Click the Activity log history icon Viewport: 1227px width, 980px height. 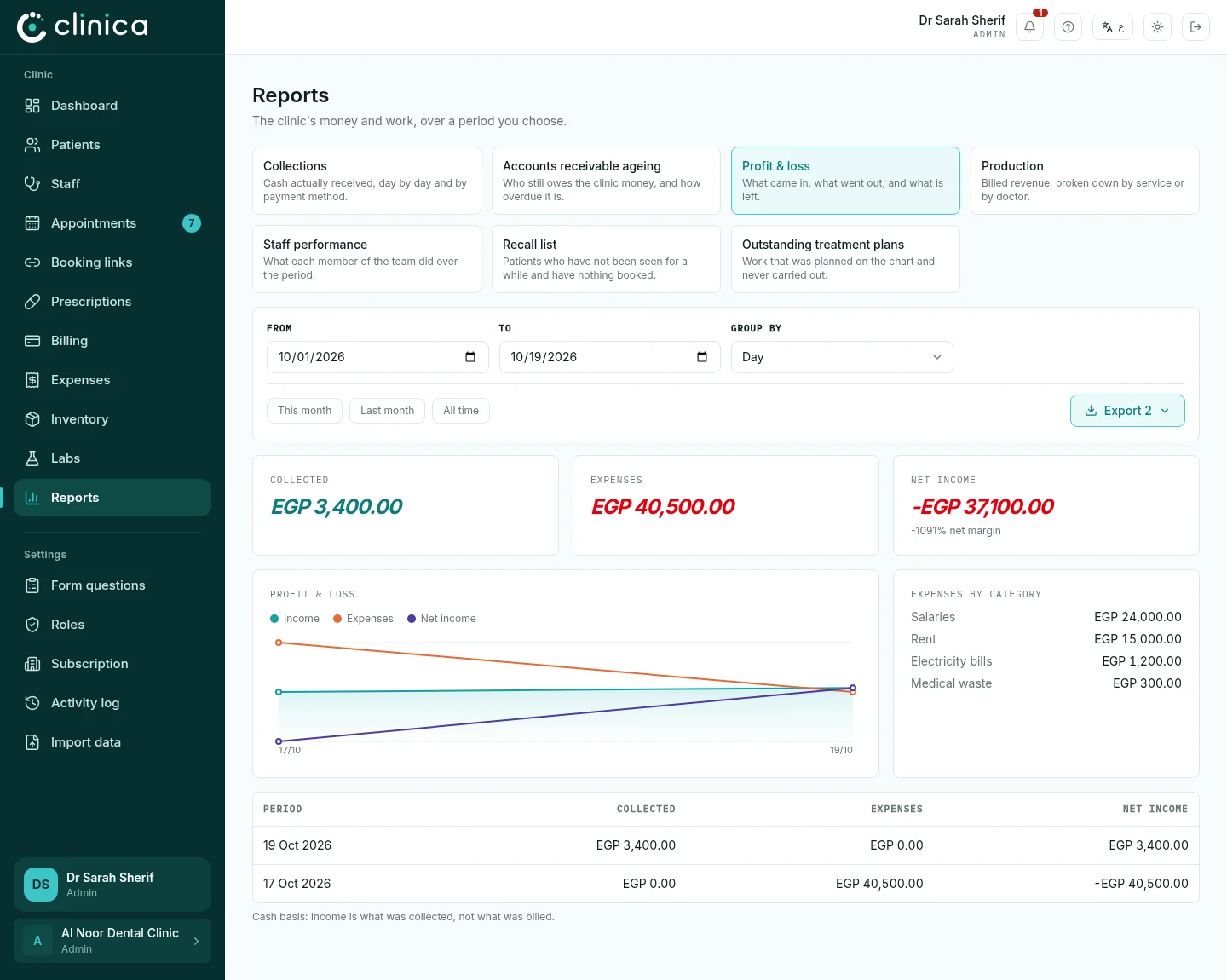32,703
